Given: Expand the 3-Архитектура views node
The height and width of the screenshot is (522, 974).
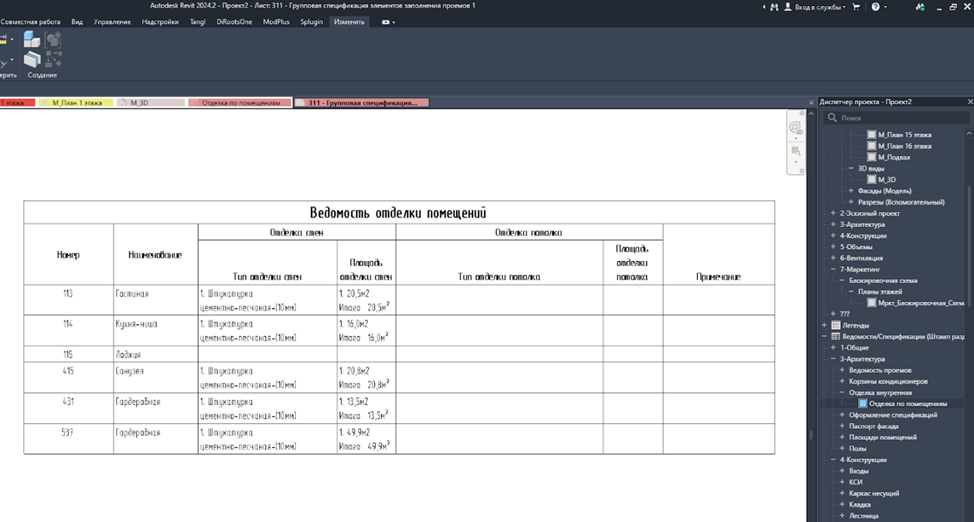Looking at the screenshot, I should point(834,224).
